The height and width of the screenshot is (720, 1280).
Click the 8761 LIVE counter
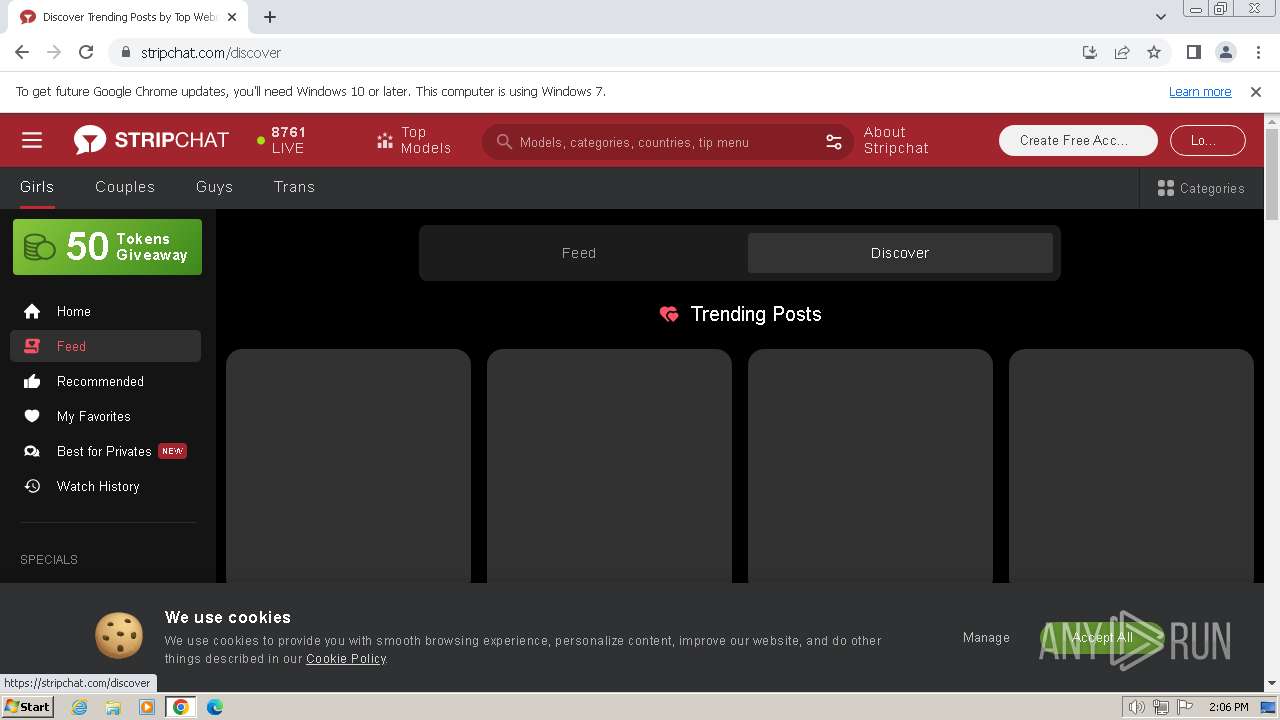[282, 140]
